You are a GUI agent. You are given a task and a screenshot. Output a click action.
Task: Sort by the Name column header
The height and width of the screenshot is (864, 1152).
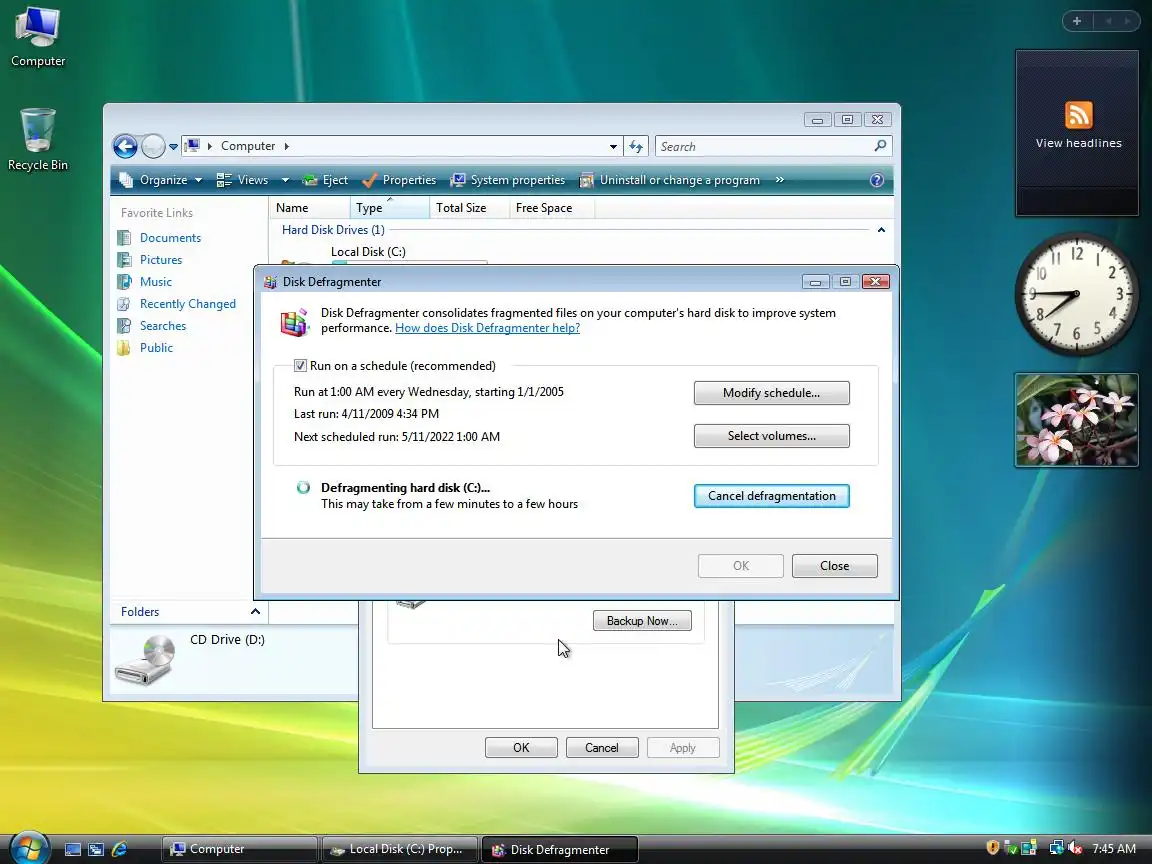click(x=309, y=208)
